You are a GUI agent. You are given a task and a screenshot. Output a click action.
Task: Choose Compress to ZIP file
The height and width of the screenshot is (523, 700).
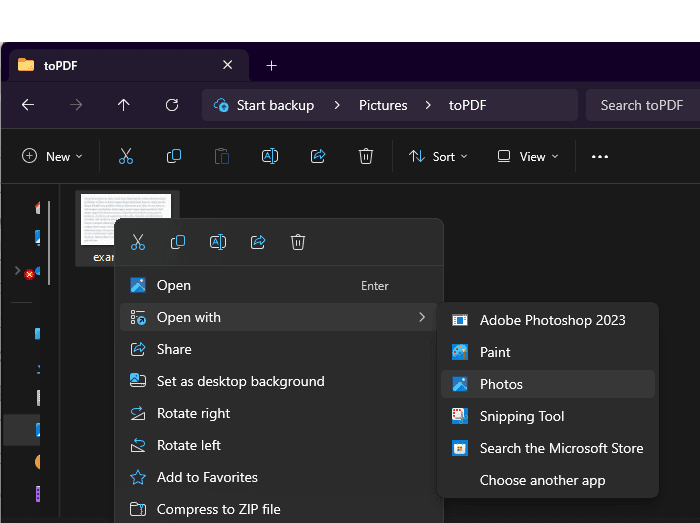point(279,509)
